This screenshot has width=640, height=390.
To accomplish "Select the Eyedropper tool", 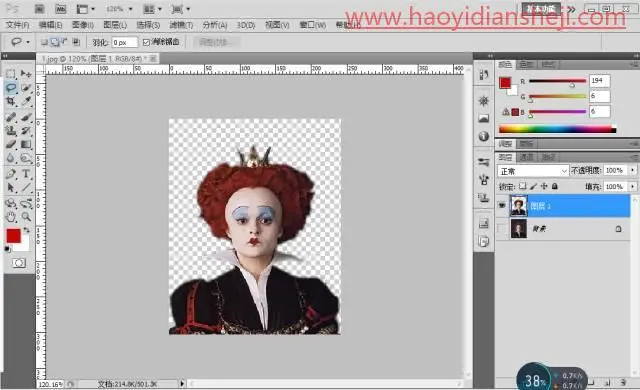I will tap(26, 101).
